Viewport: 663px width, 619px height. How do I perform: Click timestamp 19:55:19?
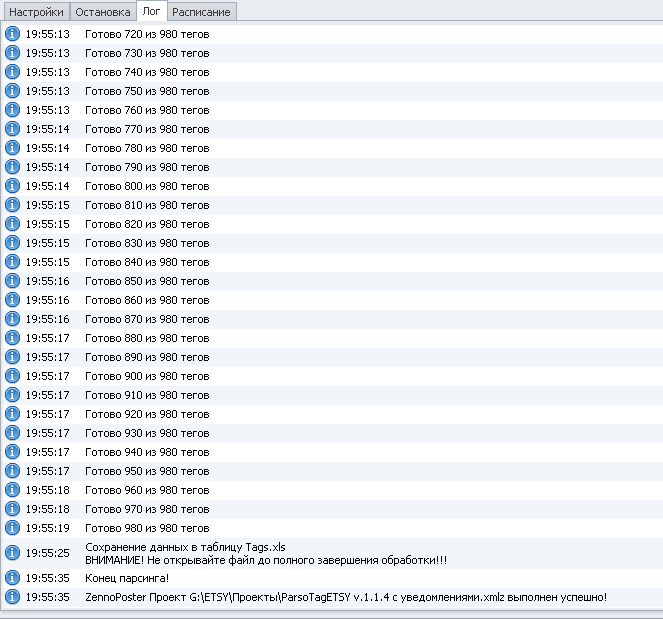47,529
